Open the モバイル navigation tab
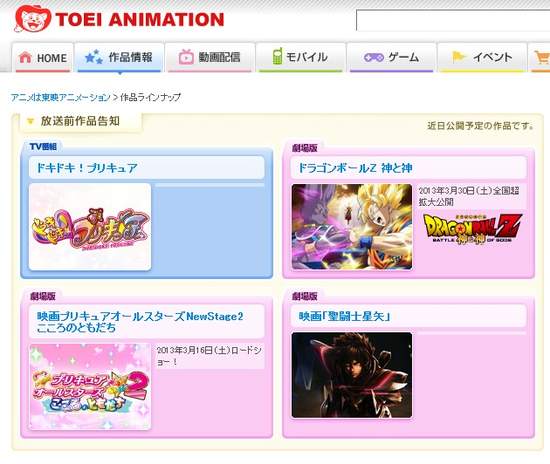Viewport: 550px width, 464px height. click(301, 57)
